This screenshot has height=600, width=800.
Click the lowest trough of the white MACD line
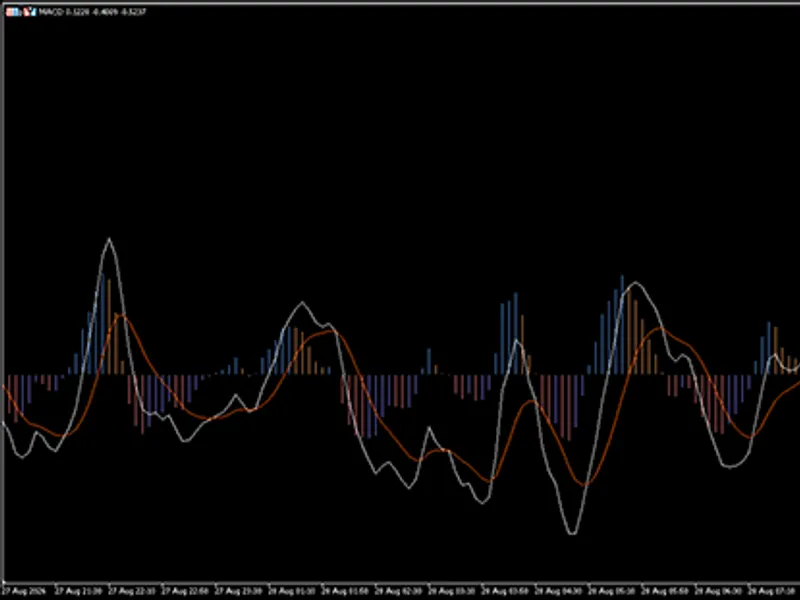coord(572,533)
